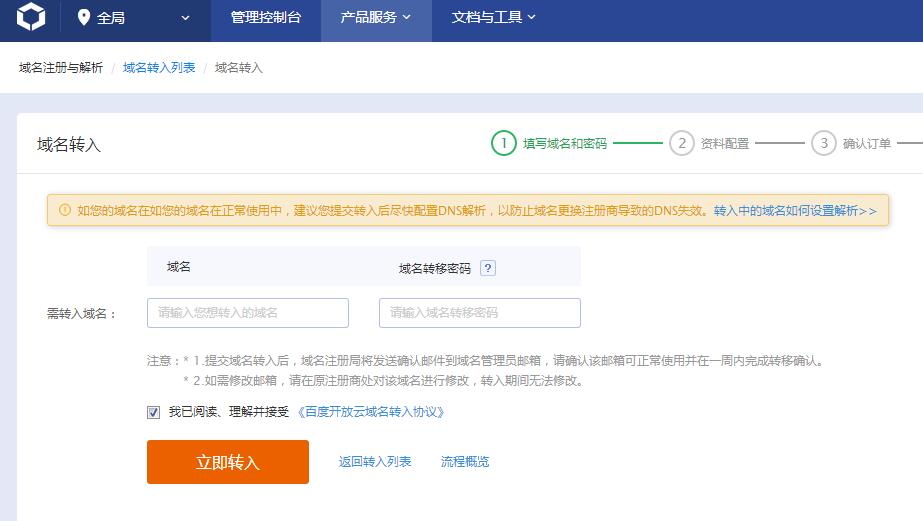Expand the 全局 region dropdown
Image resolution: width=923 pixels, height=521 pixels.
(185, 18)
